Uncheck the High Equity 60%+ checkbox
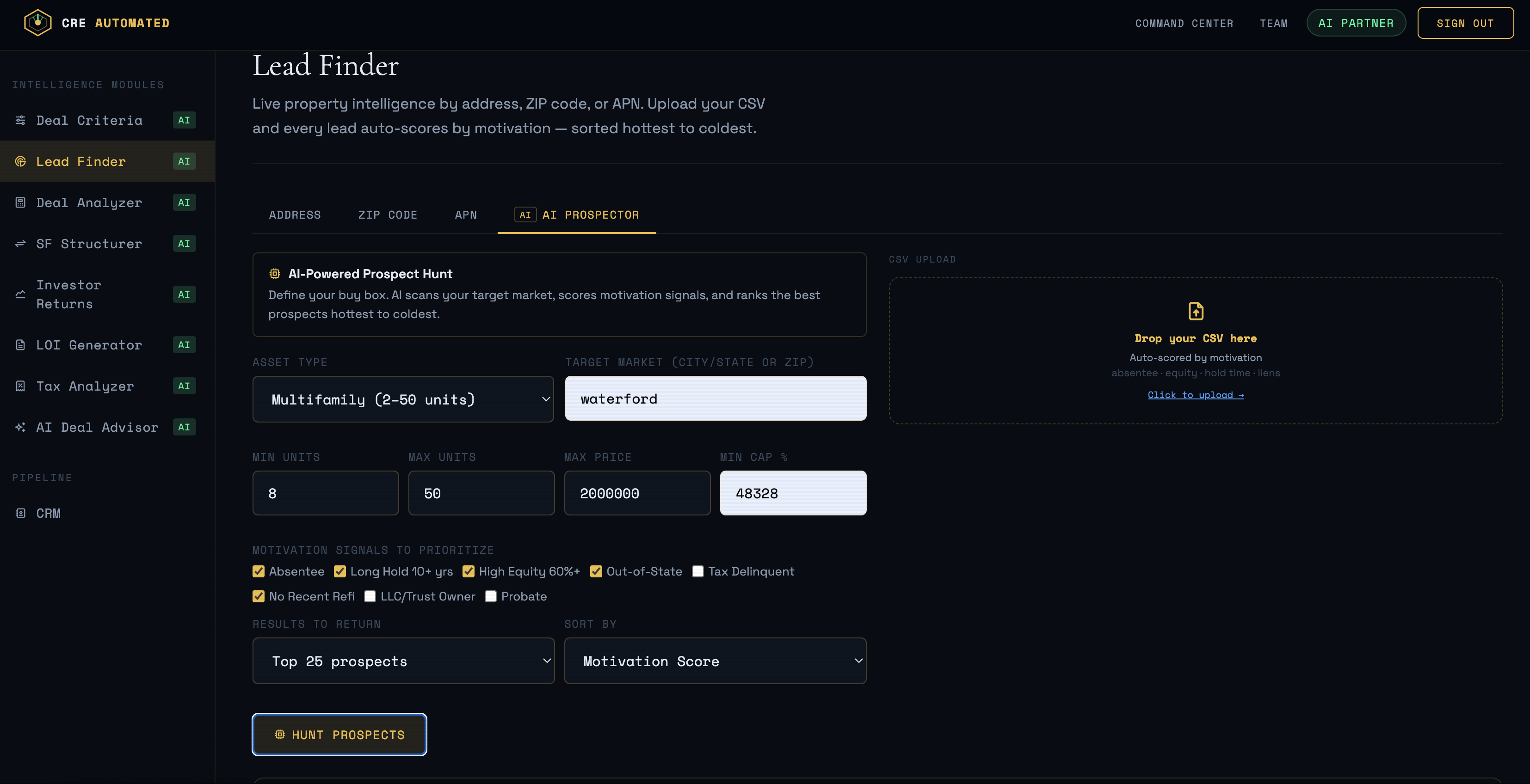 [x=469, y=571]
